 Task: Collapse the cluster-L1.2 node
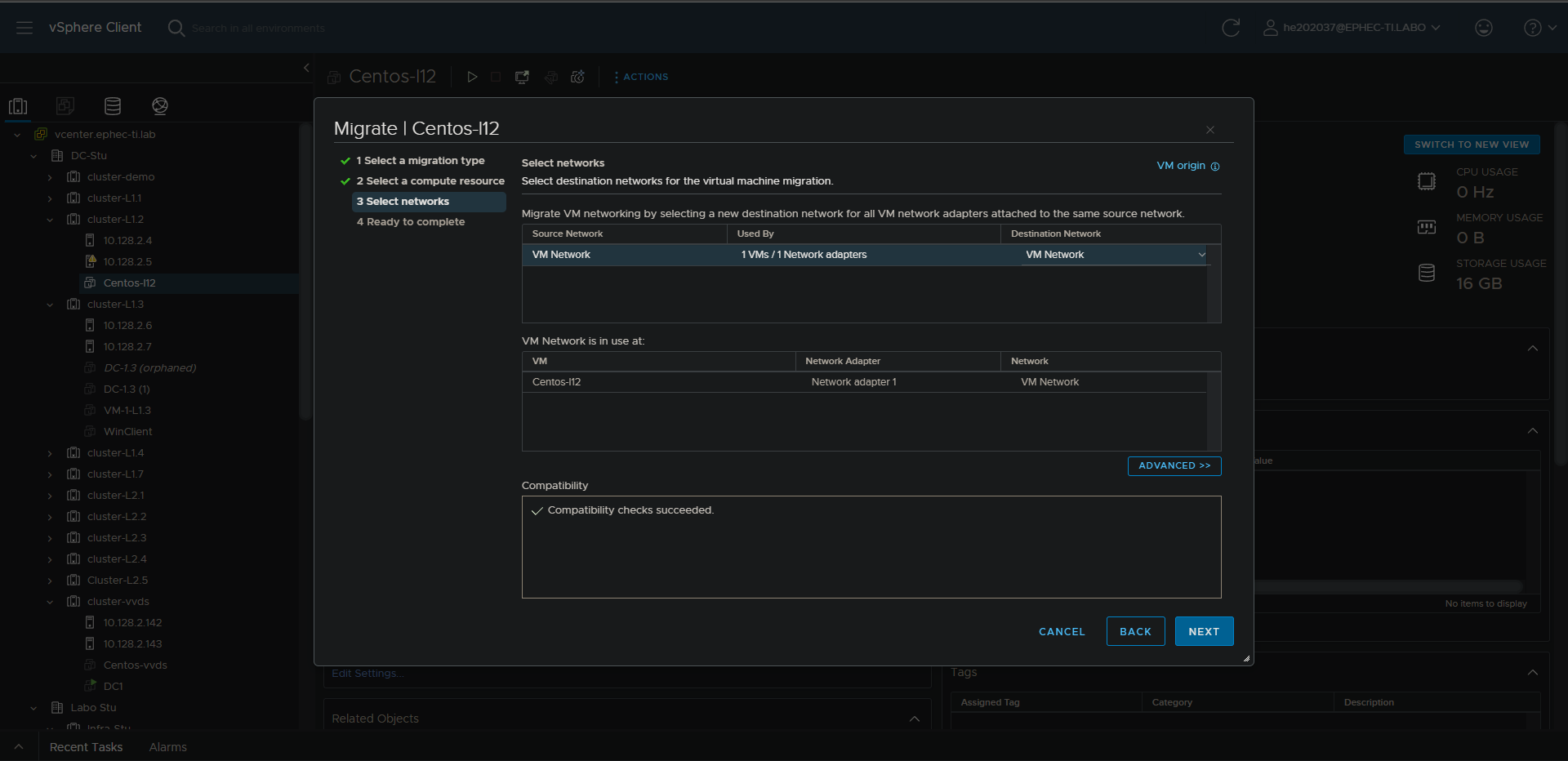50,220
